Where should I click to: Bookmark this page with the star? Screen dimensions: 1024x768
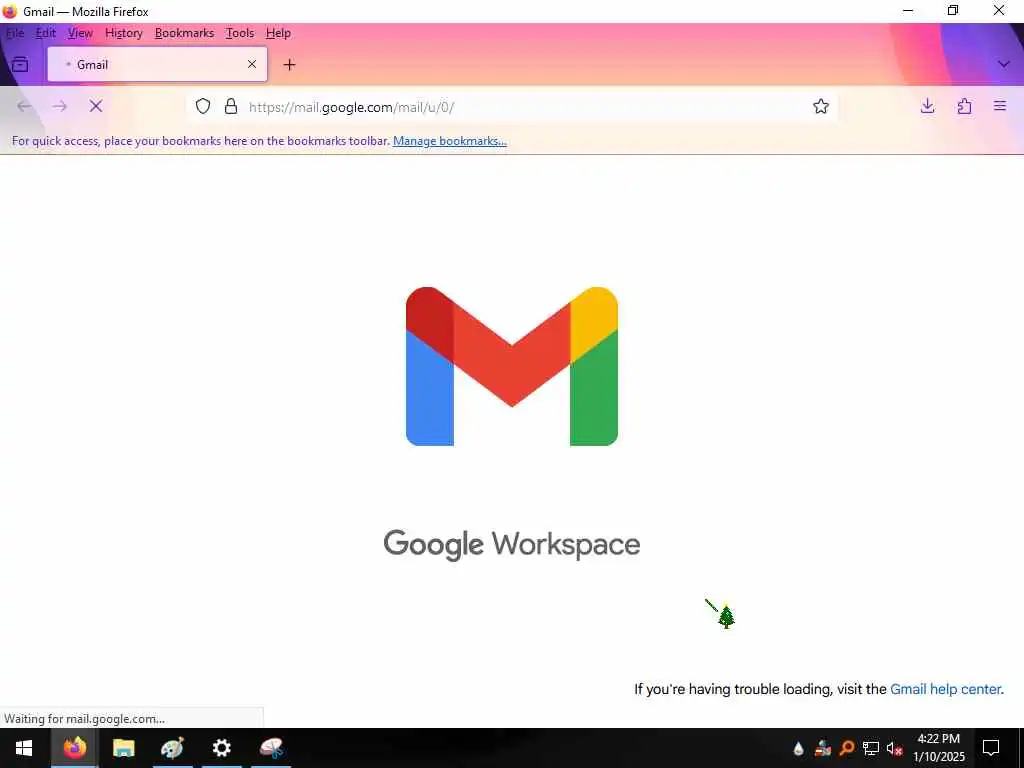click(x=821, y=106)
